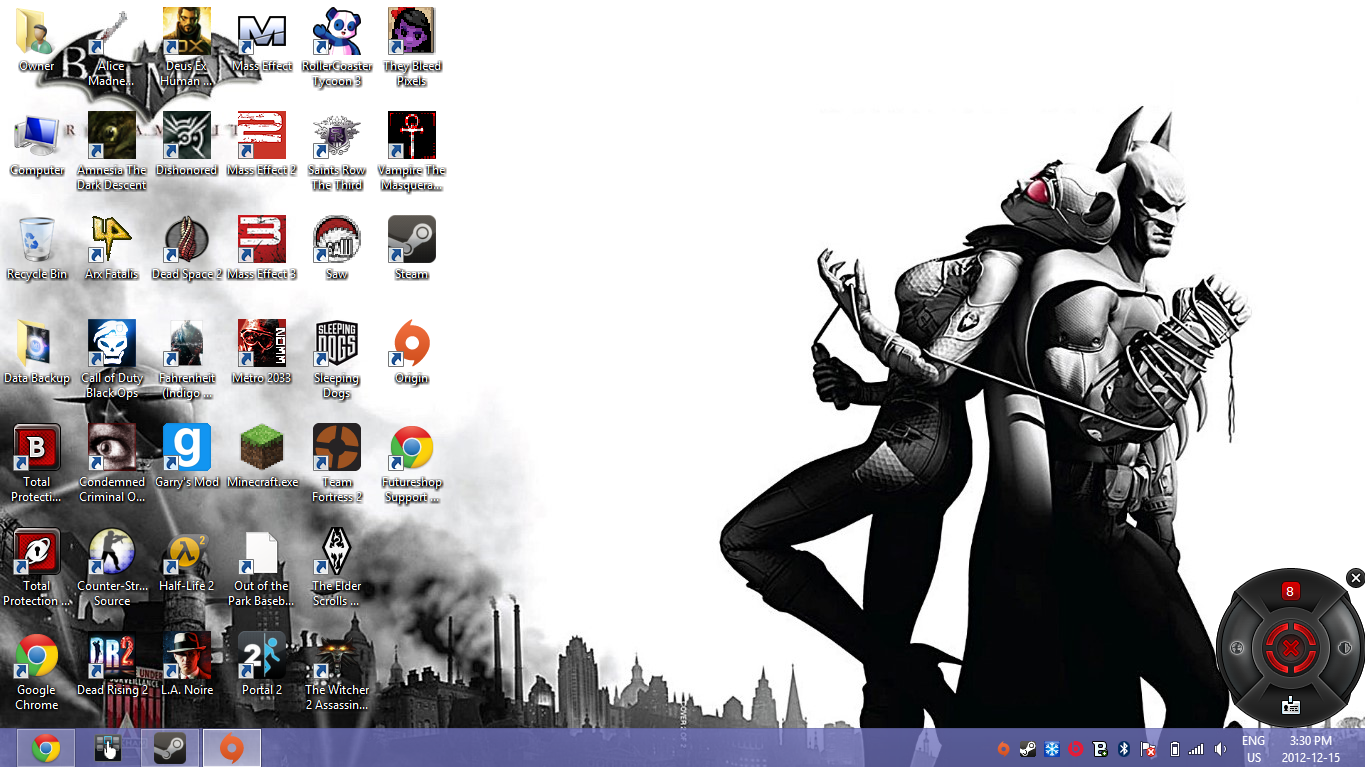Open RollerCoaster Tycoon 3 shortcut

coord(337,48)
